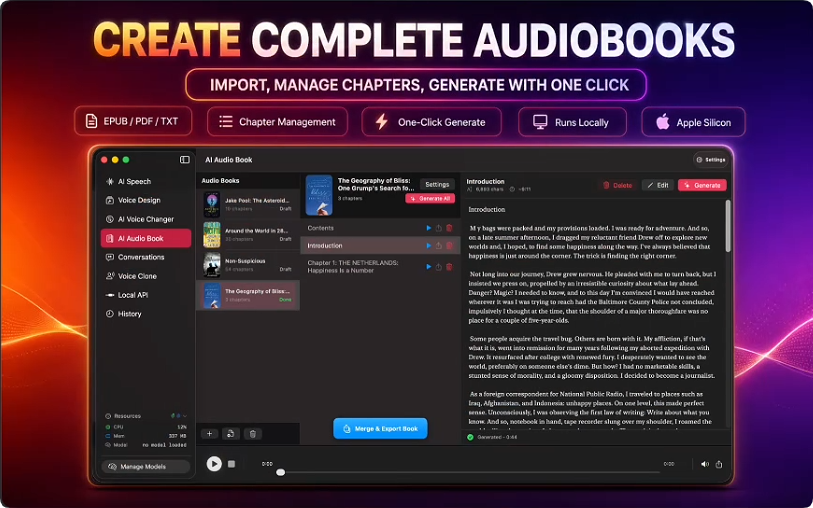This screenshot has width=813, height=508.
Task: Click the red Generate button
Action: point(702,185)
